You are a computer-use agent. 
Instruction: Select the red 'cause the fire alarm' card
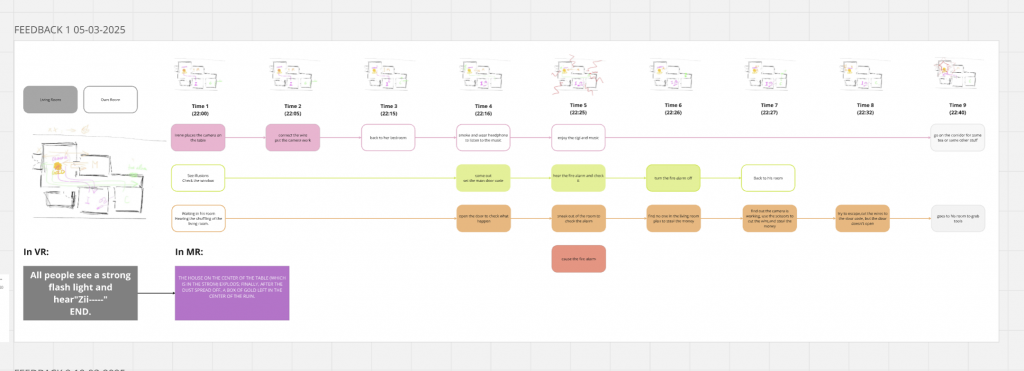[x=579, y=259]
